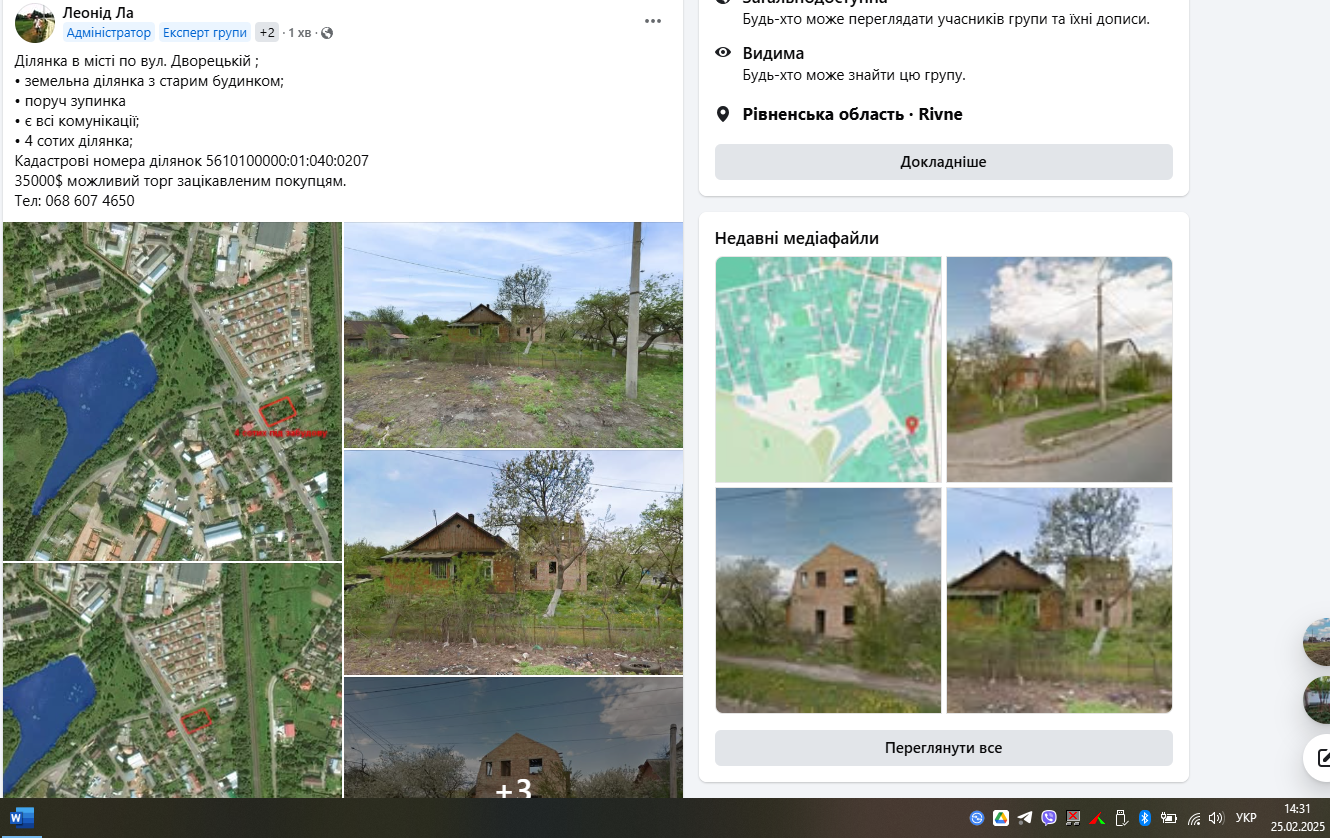This screenshot has height=838, width=1330.
Task: Open the post options three-dot menu
Action: pos(653,21)
